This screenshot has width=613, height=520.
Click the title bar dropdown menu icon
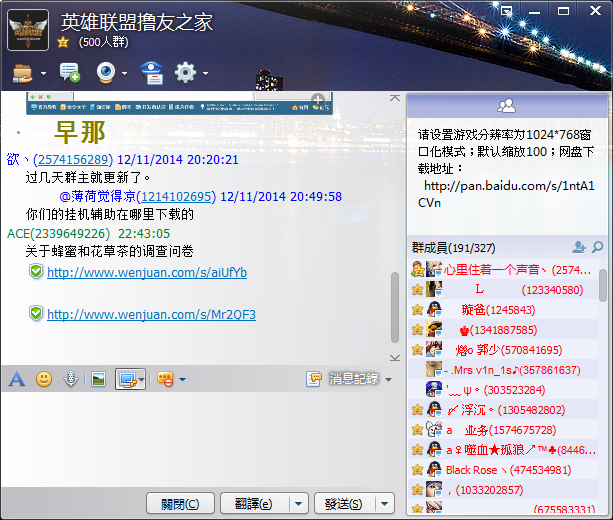tap(507, 11)
